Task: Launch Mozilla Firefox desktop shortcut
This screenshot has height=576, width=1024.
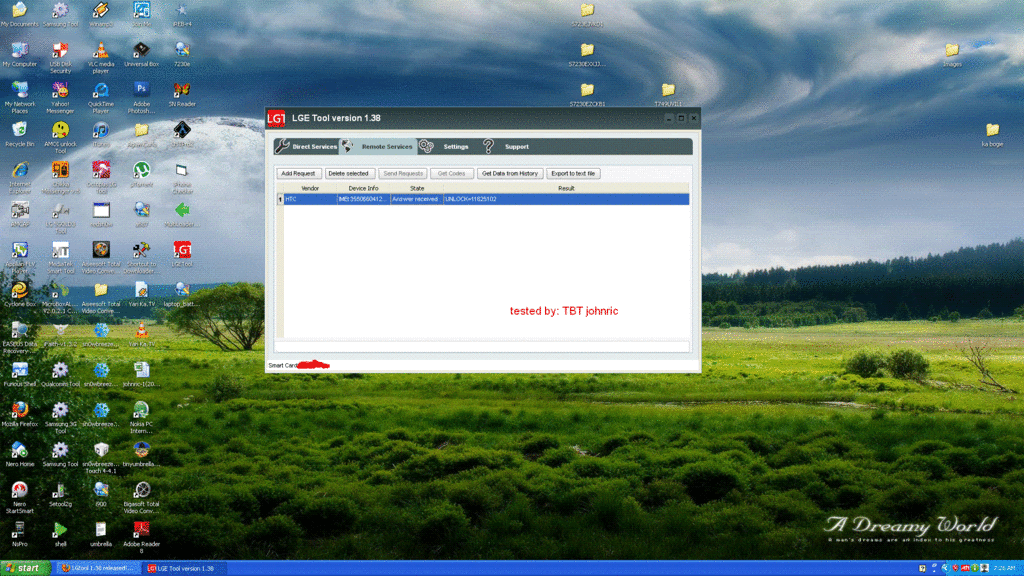Action: click(20, 414)
